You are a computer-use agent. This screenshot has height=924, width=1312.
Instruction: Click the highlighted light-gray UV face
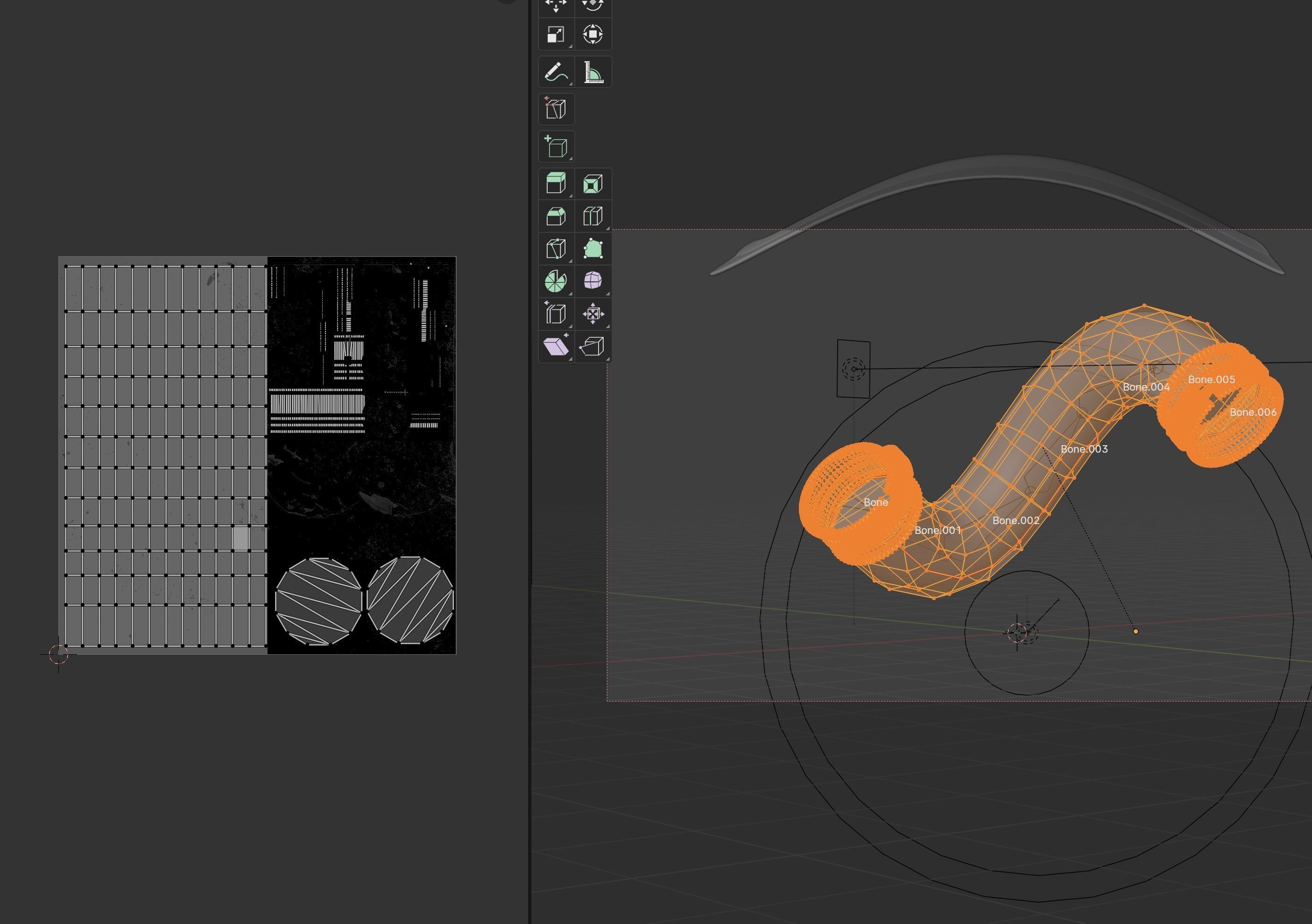point(240,538)
